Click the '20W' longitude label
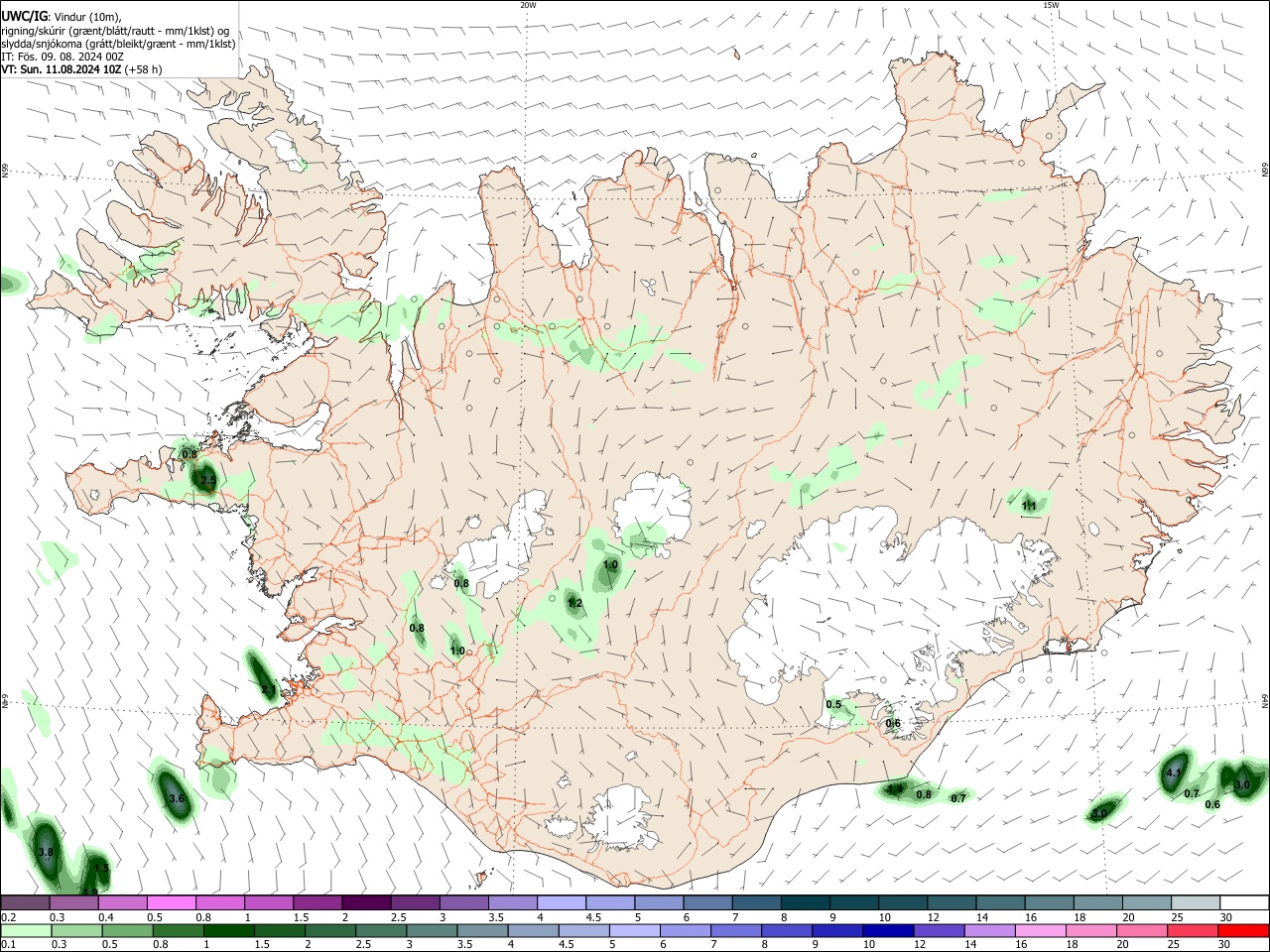 (528, 5)
